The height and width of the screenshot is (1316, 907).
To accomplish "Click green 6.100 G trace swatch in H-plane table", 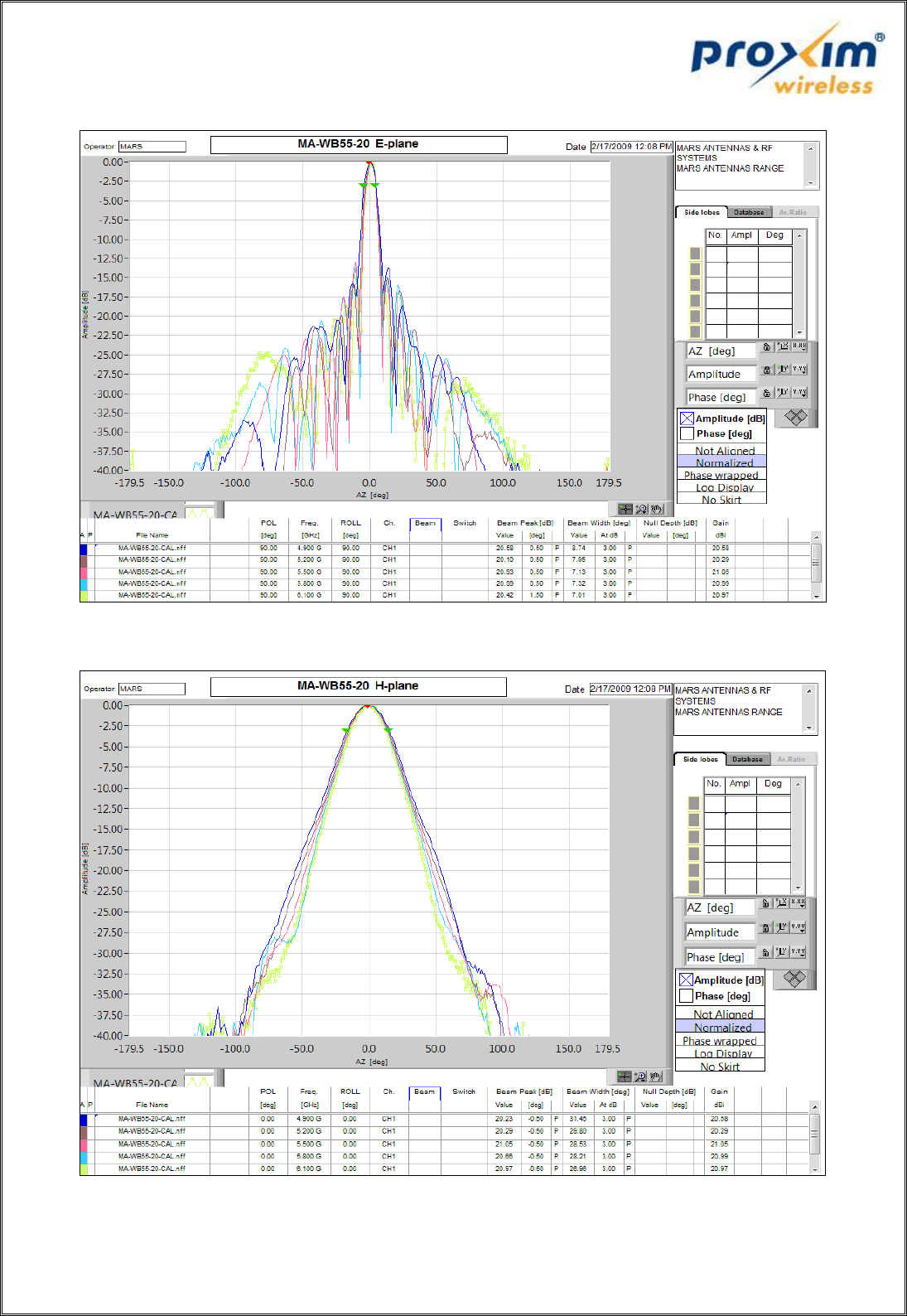I will pos(84,1169).
